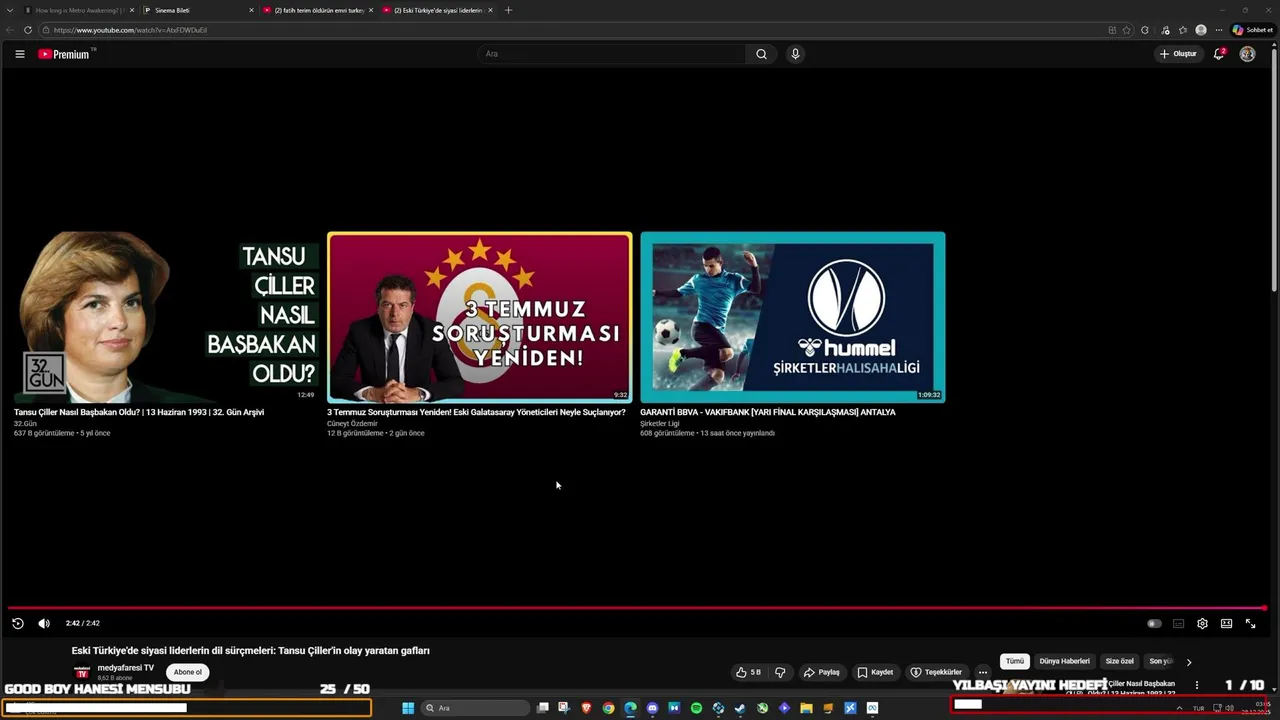Click title '3 Temmuz Soruşturması Yeniden! Eski Galatasaray...'
Viewport: 1280px width, 720px height.
point(476,412)
